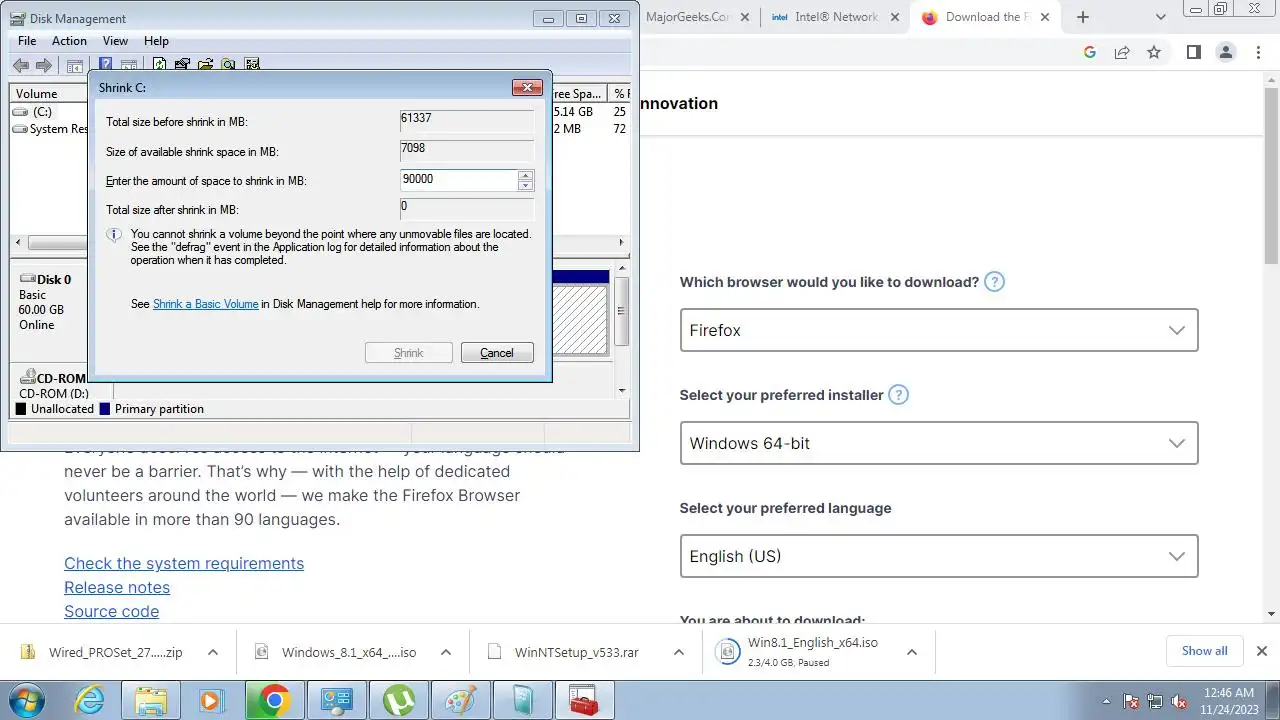Click help icon next to preferred installer
This screenshot has width=1280, height=720.
click(899, 395)
